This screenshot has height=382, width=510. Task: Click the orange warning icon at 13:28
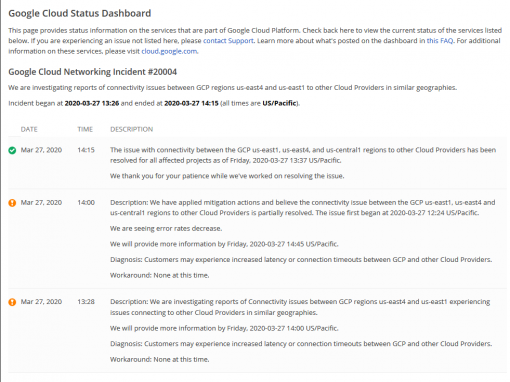(12, 302)
